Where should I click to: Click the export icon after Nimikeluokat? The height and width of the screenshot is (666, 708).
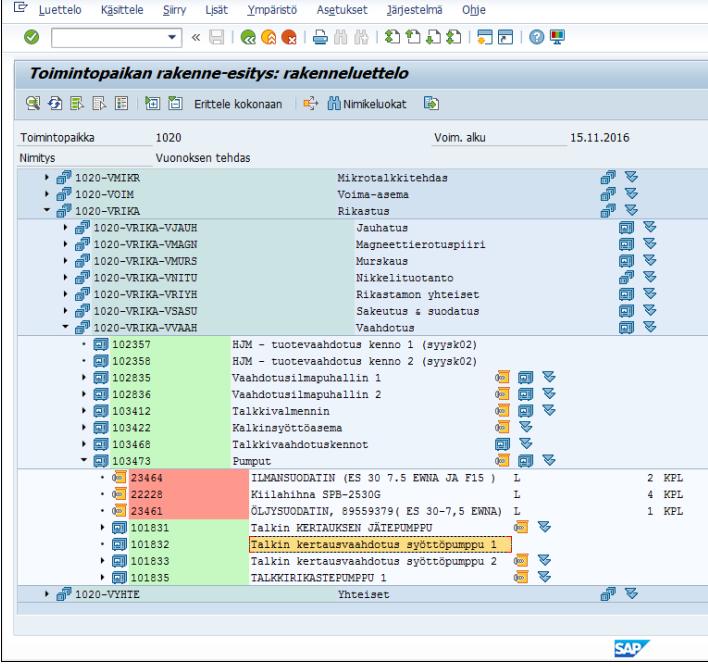click(x=431, y=103)
